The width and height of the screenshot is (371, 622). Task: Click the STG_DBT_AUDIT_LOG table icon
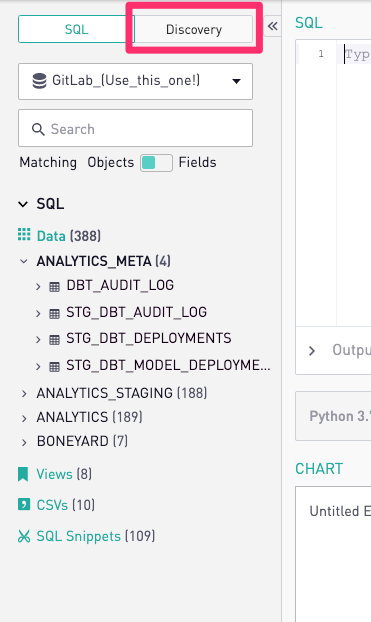[x=54, y=313]
